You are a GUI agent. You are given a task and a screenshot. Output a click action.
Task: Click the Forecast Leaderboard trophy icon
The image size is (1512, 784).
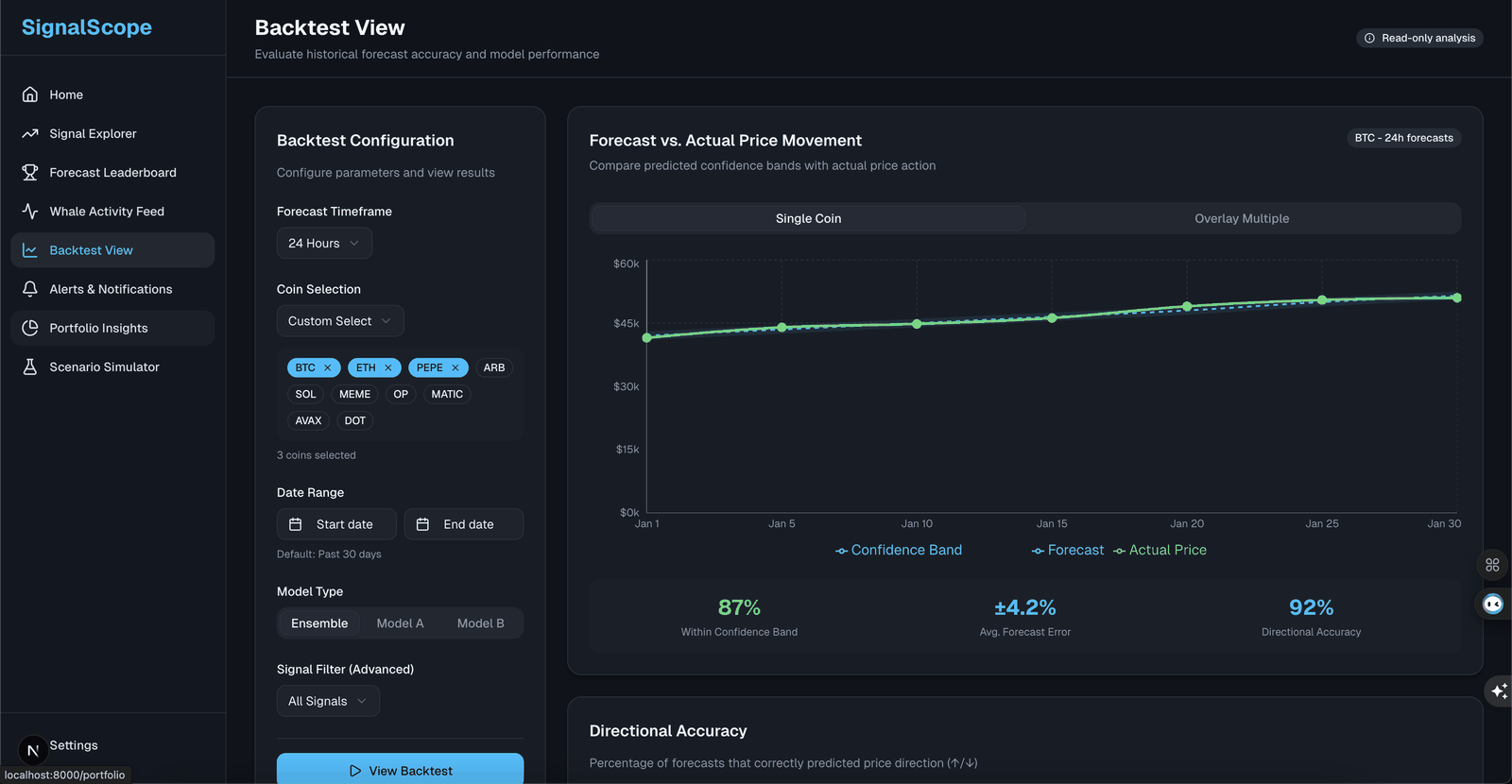[x=30, y=172]
